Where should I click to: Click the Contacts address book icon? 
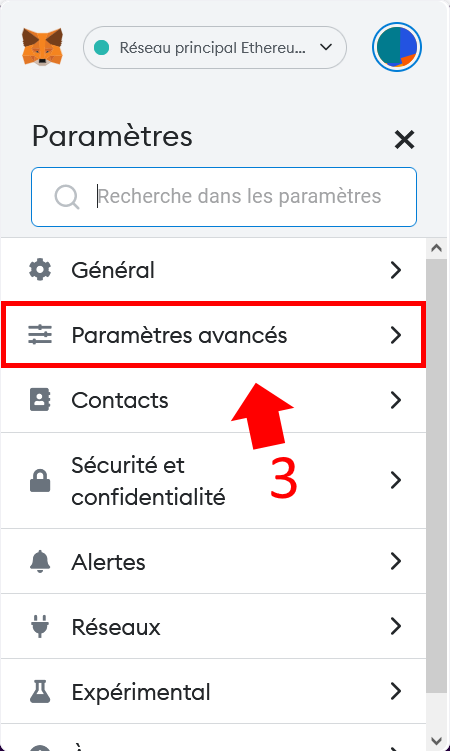40,400
